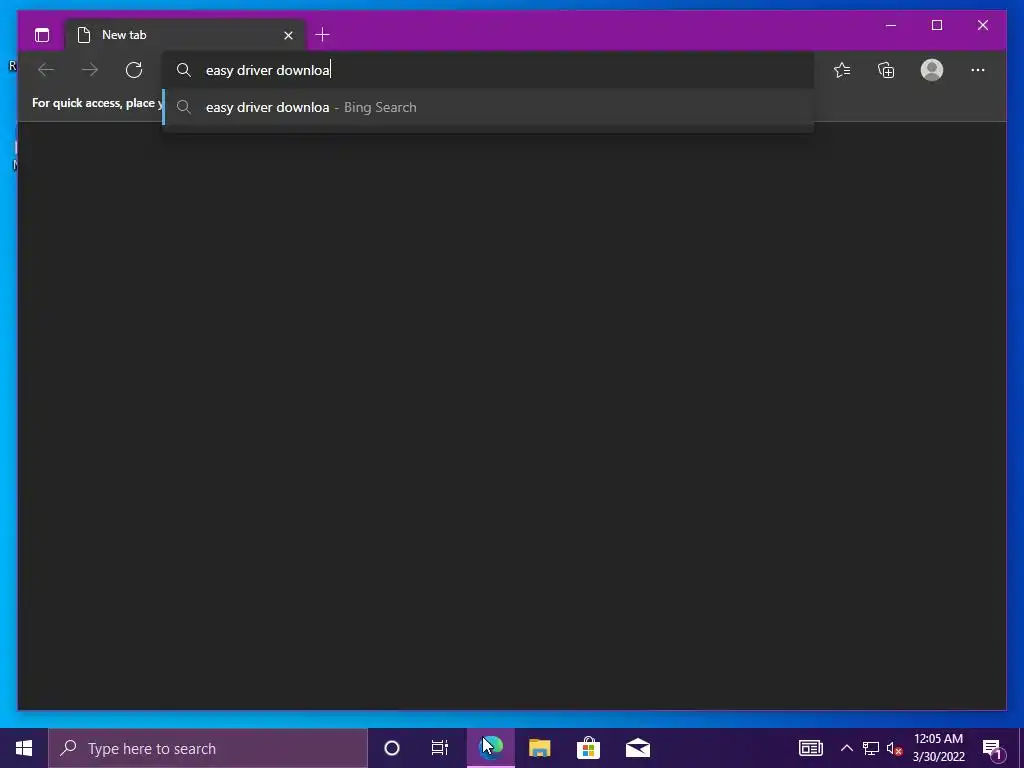Open network status tray icon
The width and height of the screenshot is (1024, 768).
point(871,748)
